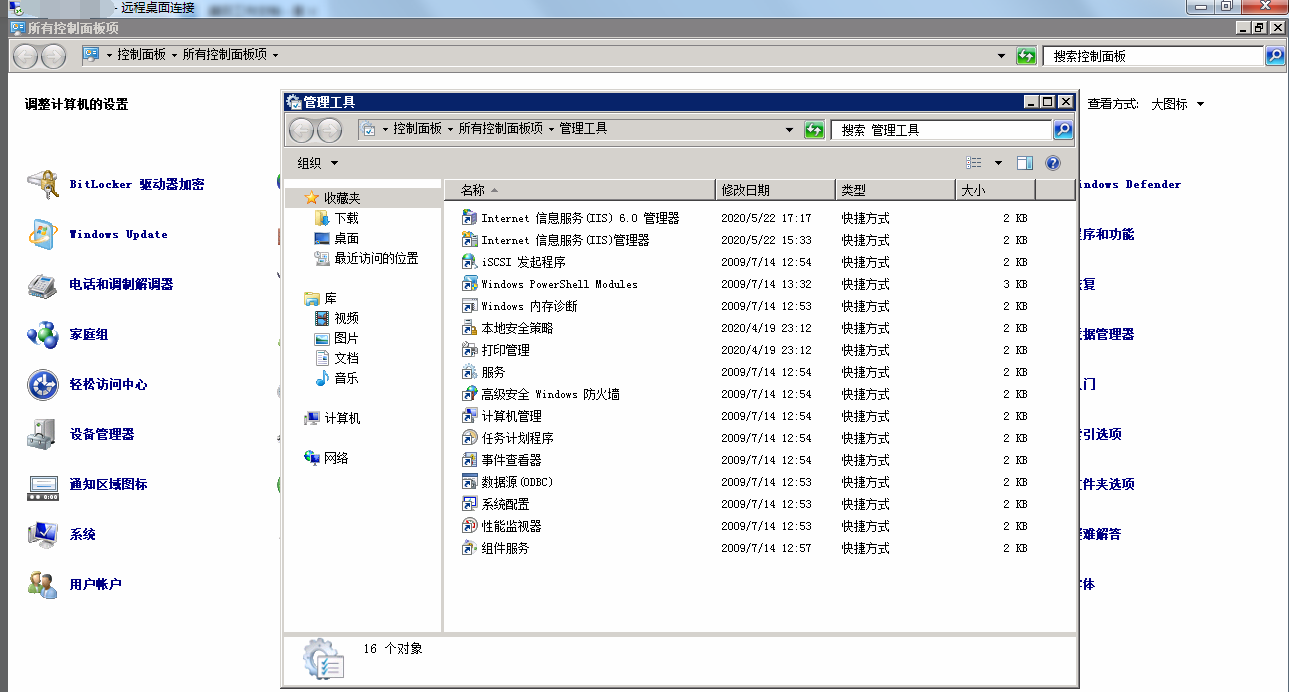This screenshot has height=692, width=1289.
Task: Select 文档 in the navigation pane
Action: pyautogui.click(x=346, y=358)
